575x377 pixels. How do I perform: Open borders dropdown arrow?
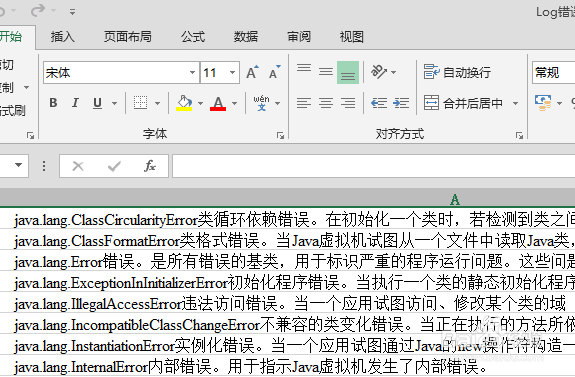pyautogui.click(x=157, y=103)
